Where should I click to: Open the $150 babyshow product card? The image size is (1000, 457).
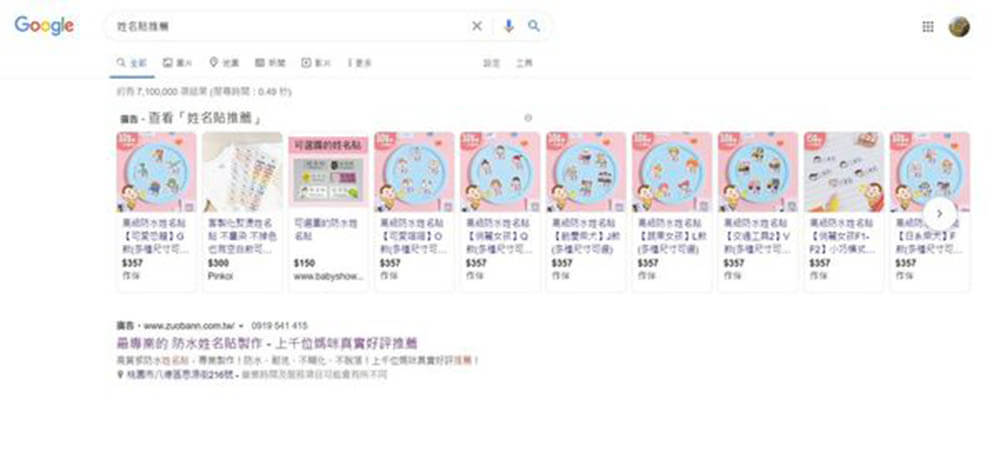pyautogui.click(x=328, y=212)
